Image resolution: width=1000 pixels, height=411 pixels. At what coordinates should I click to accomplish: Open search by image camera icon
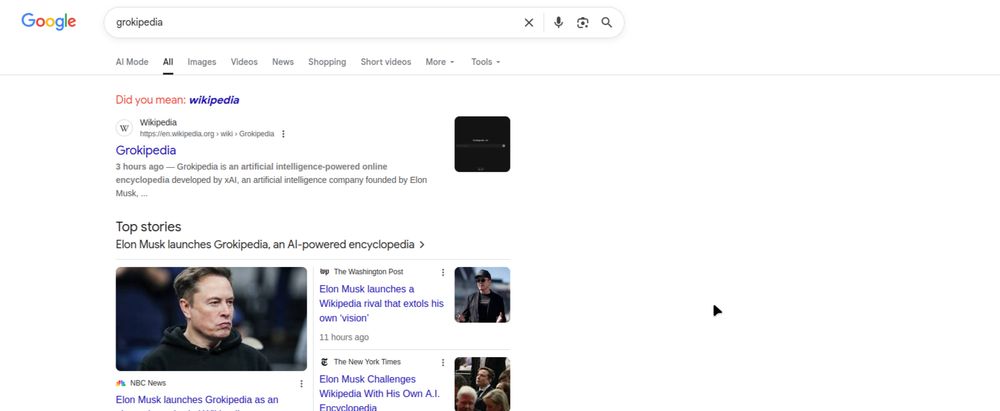[582, 22]
